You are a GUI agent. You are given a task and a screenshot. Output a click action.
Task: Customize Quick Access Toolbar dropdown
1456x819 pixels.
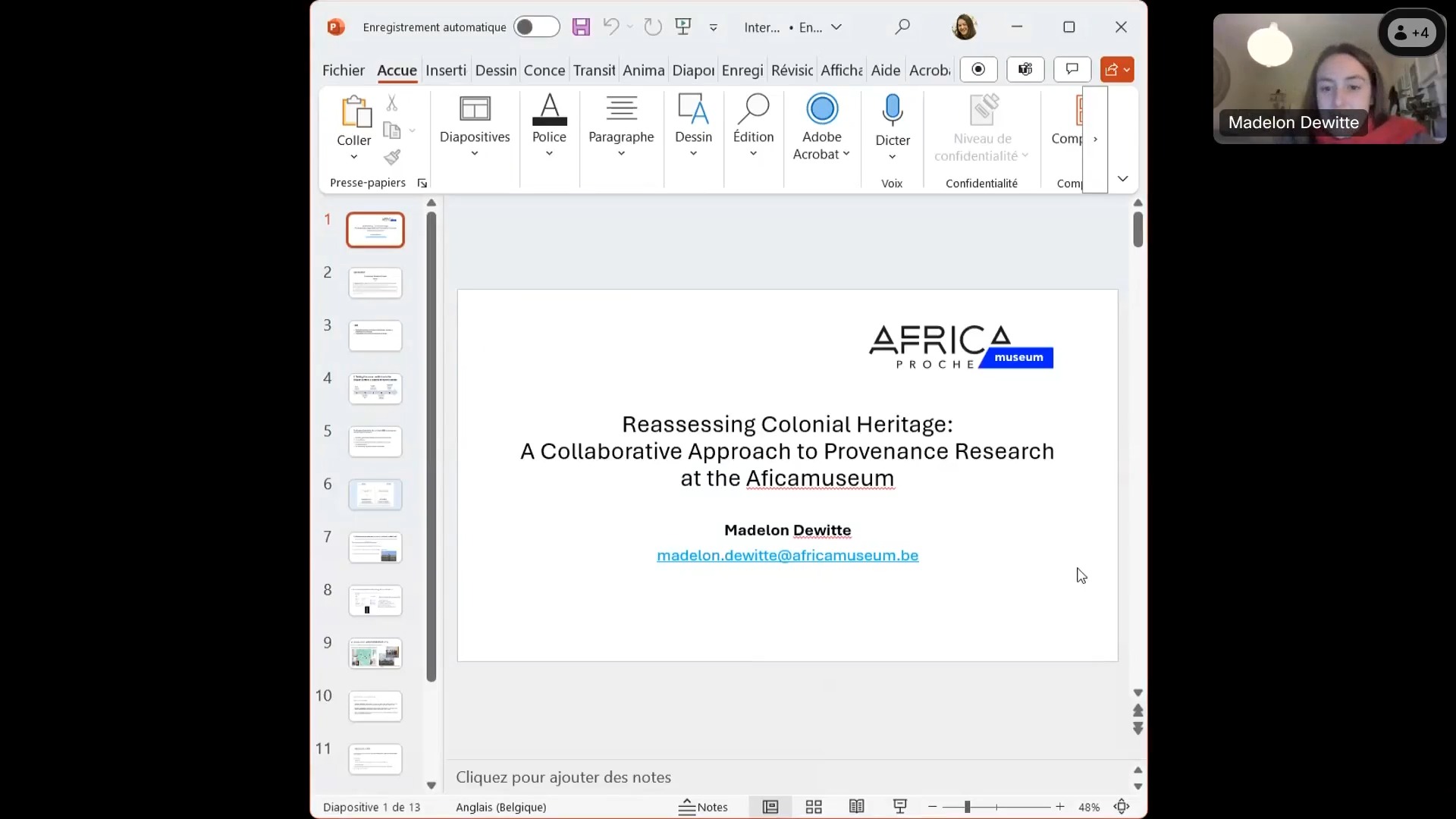[x=714, y=27]
